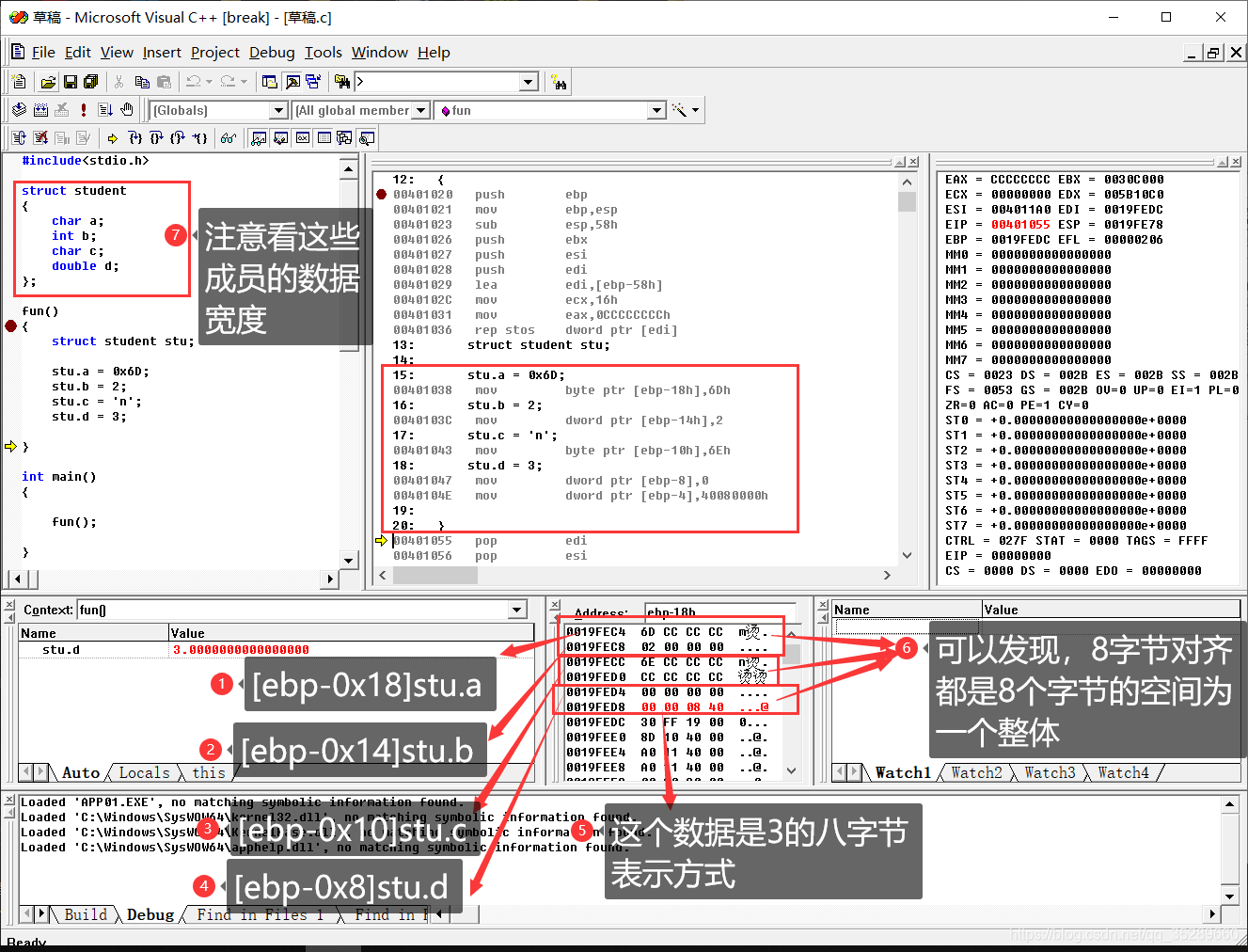
Task: Open the Find combo box dropdown arrow
Action: pyautogui.click(x=529, y=82)
